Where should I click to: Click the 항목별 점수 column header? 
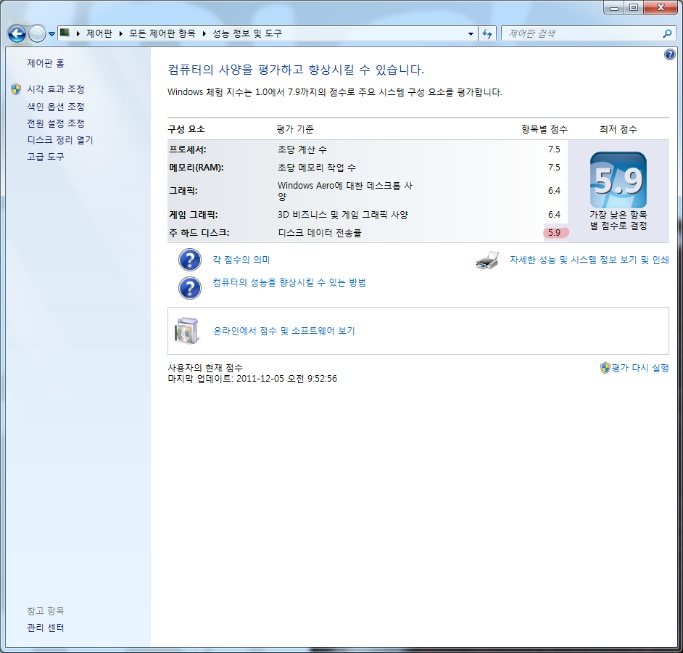click(x=544, y=129)
